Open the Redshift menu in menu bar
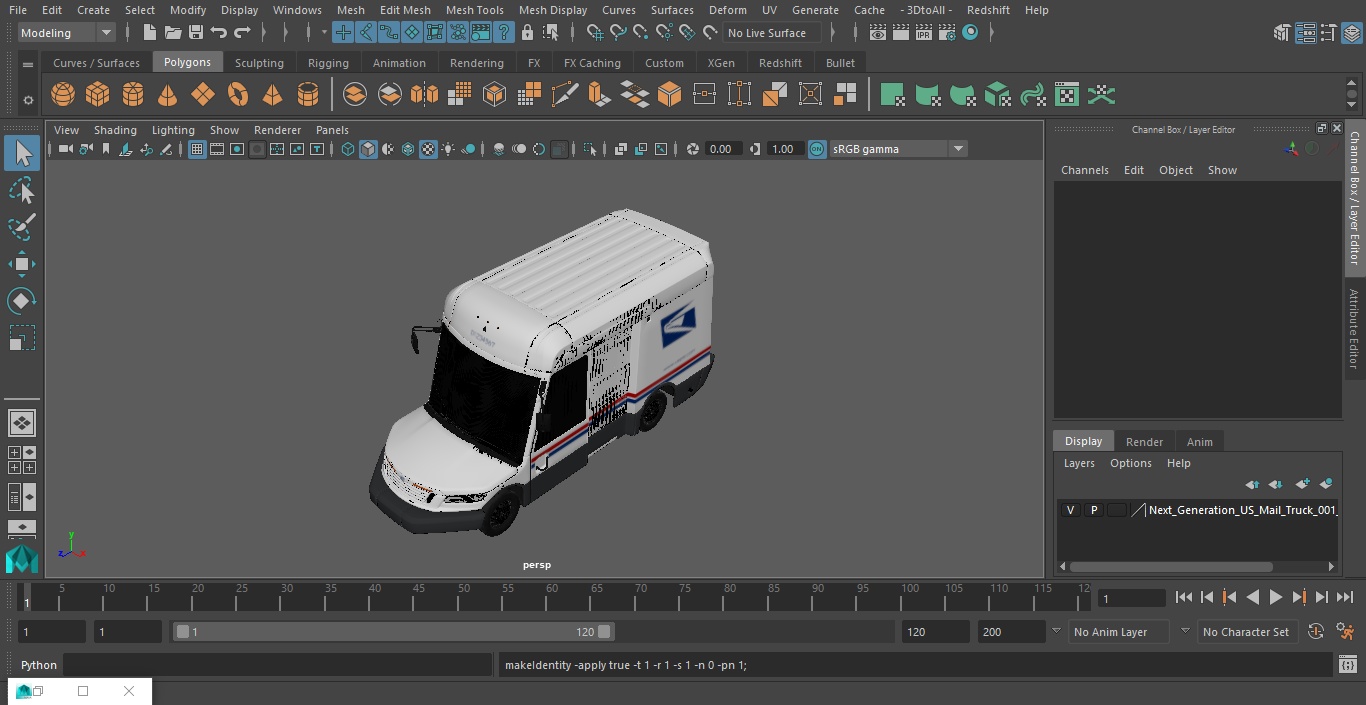The height and width of the screenshot is (705, 1366). [x=988, y=10]
